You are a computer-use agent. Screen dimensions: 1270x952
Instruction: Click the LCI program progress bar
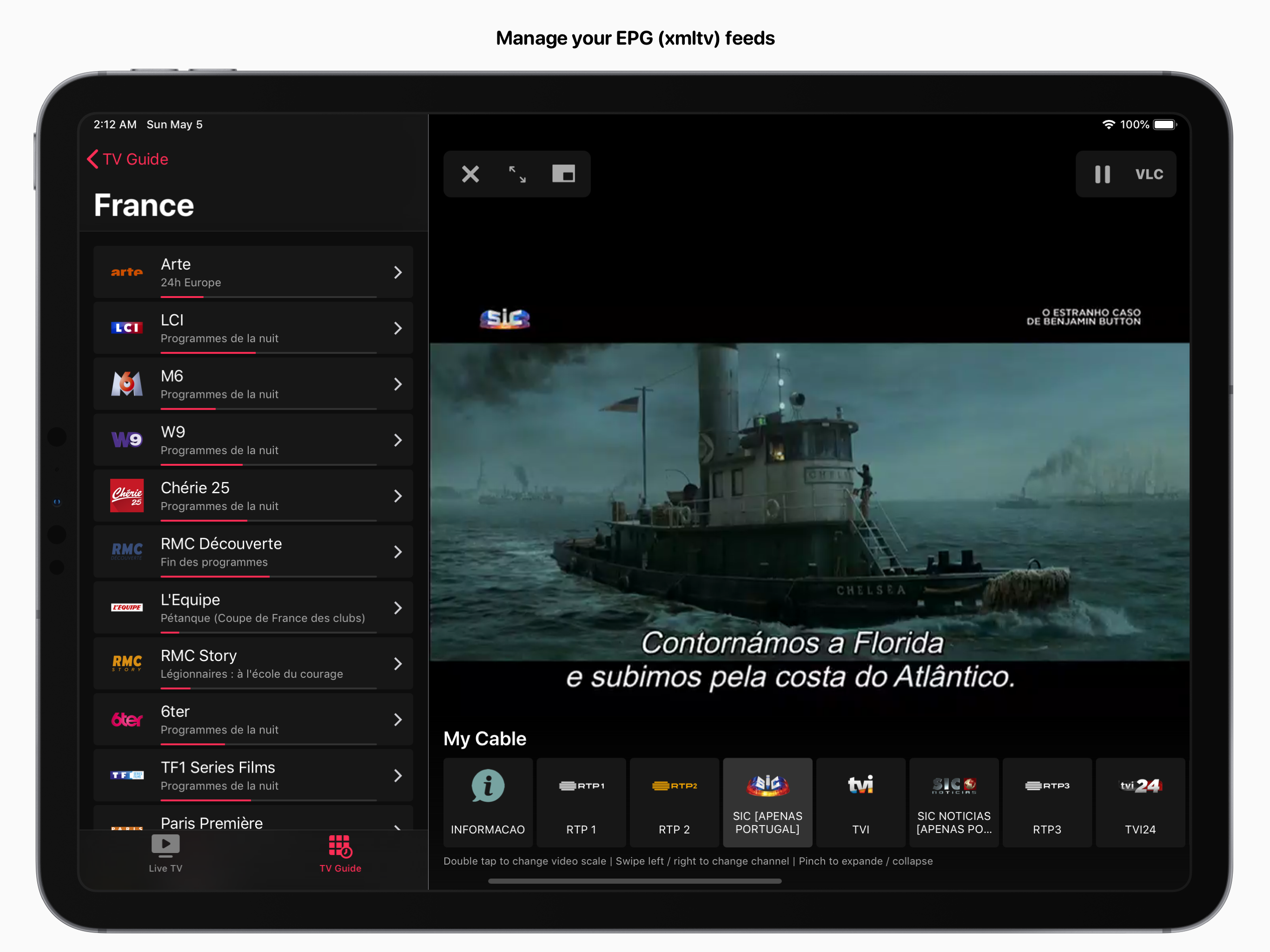click(x=268, y=352)
